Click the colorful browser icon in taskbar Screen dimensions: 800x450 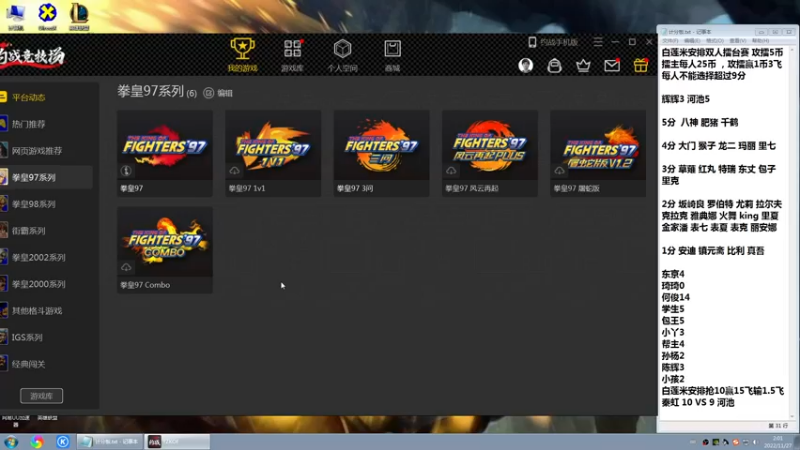pos(37,442)
